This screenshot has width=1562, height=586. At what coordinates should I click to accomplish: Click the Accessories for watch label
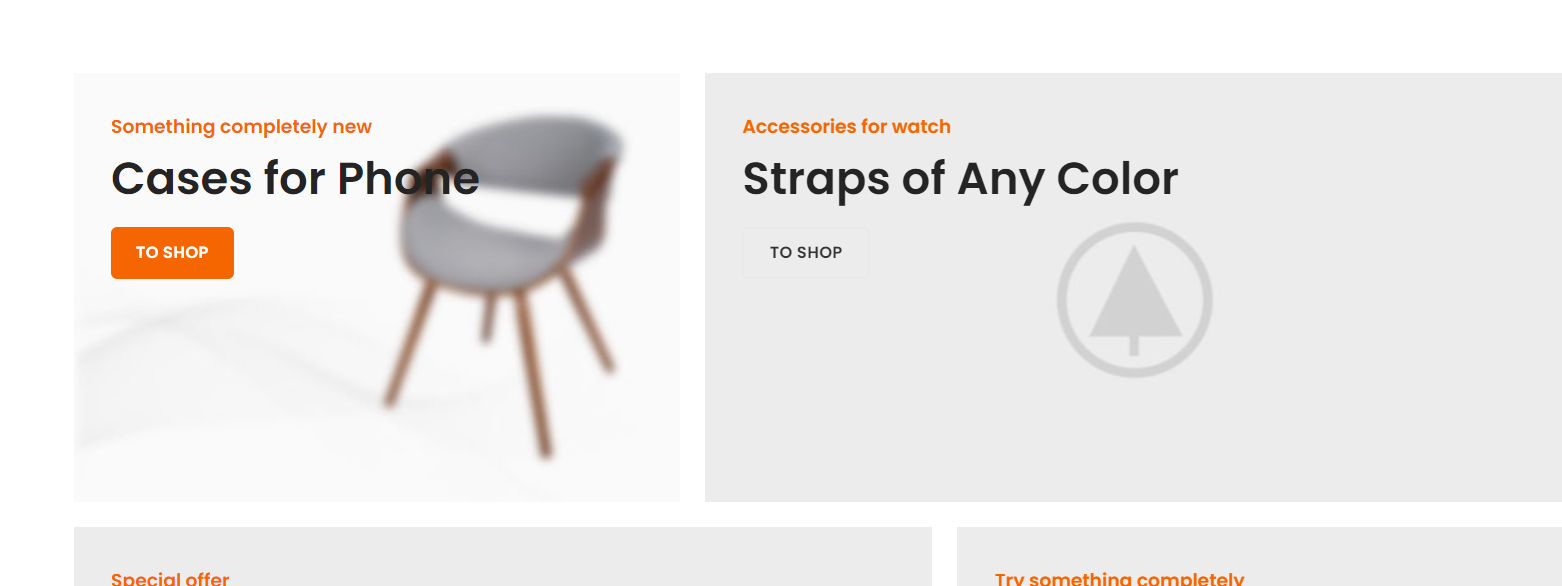846,127
